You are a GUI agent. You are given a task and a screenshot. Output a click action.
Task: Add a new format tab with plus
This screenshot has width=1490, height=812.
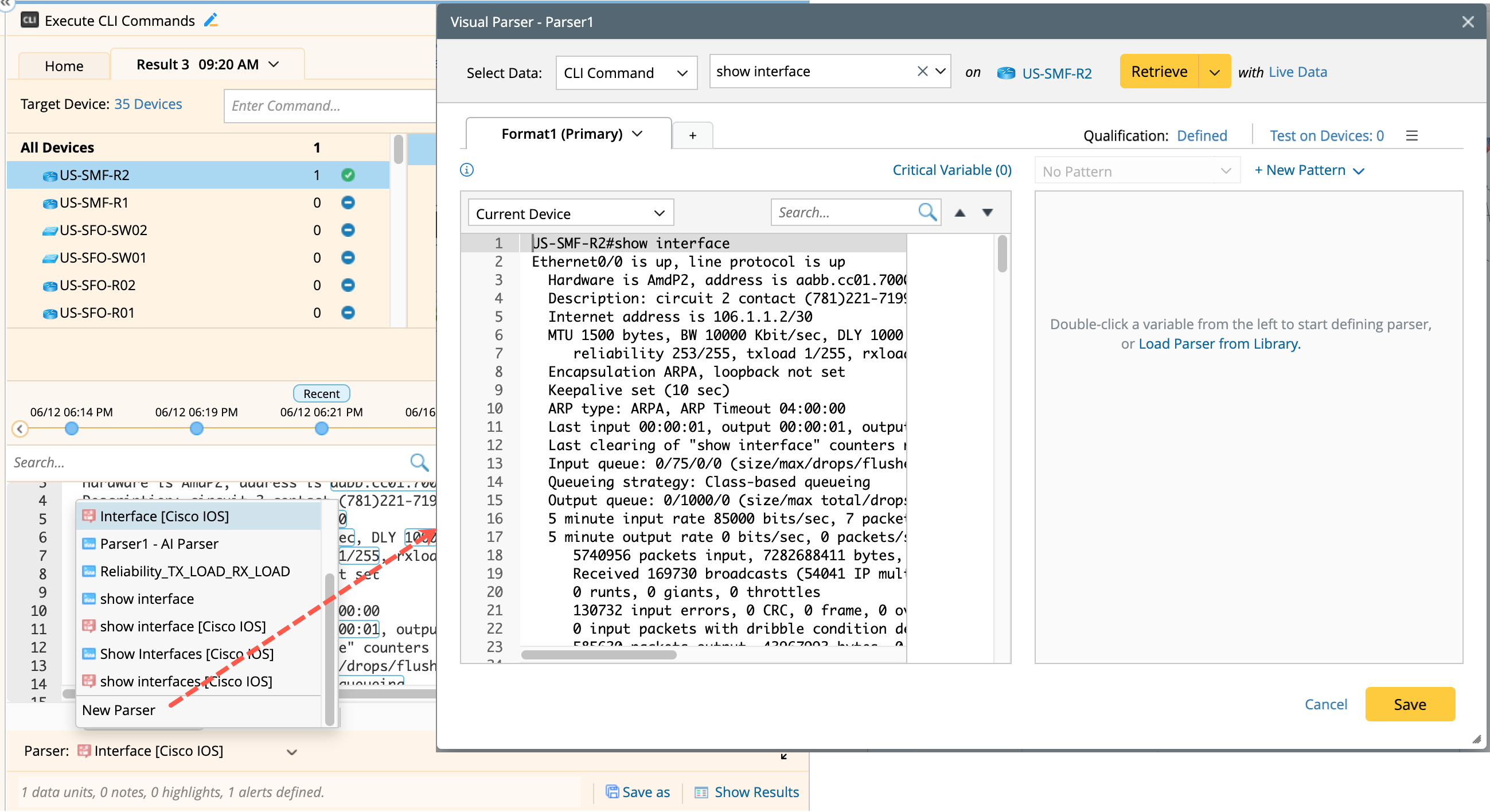point(692,136)
